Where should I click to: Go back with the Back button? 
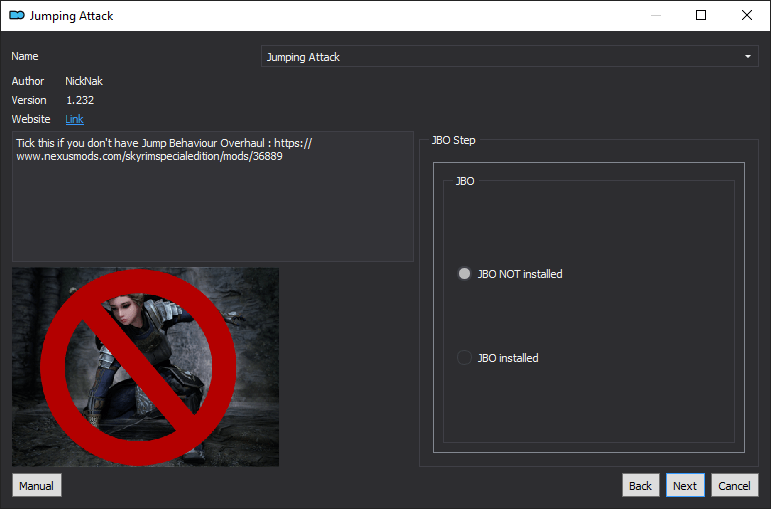point(640,485)
